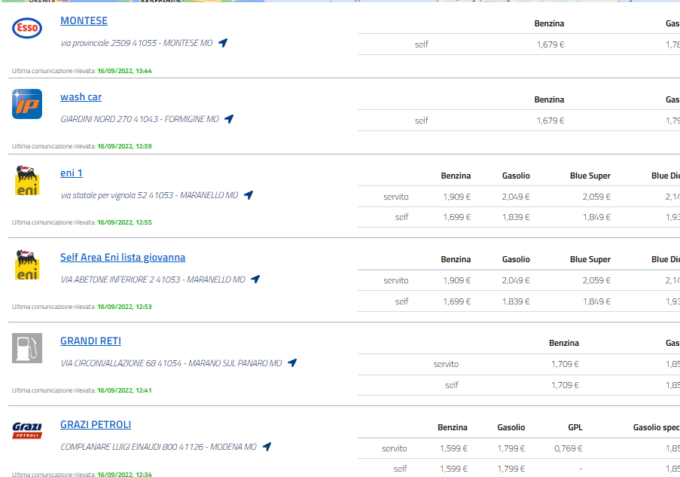Click timestamp 16/09/2022, 12:53
680x477 pixels.
(124, 307)
